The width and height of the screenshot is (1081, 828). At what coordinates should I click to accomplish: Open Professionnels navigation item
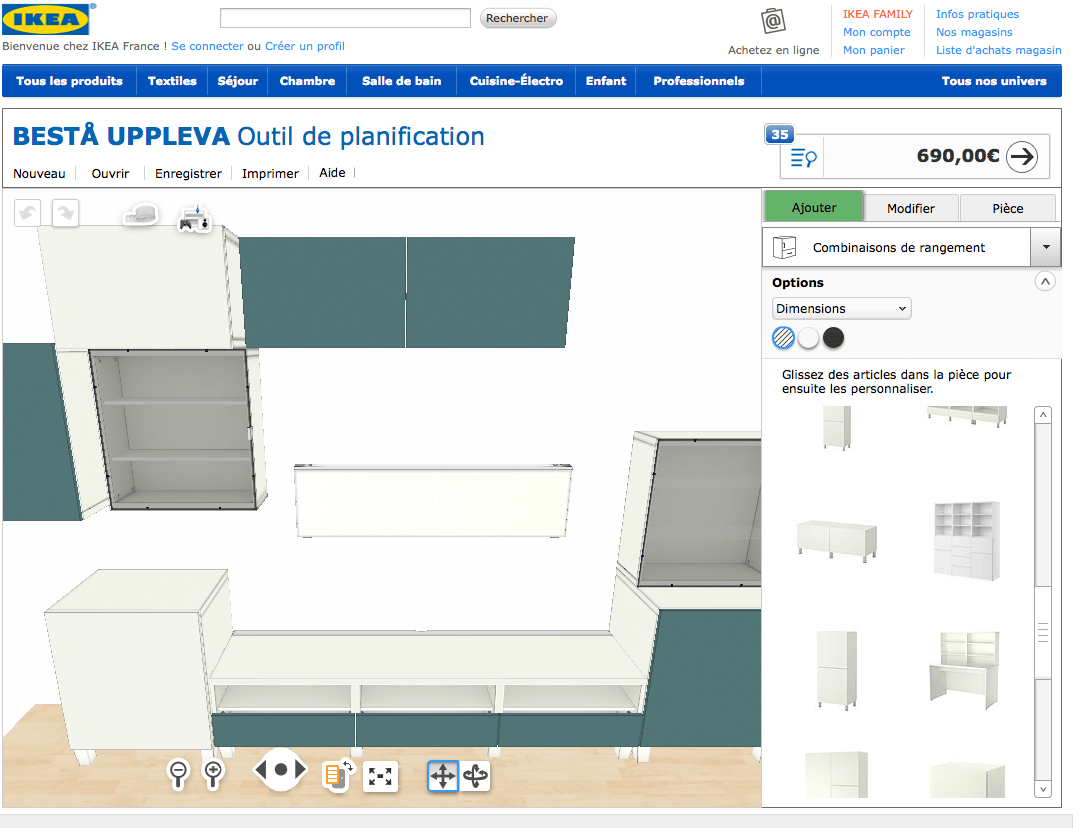click(x=699, y=81)
